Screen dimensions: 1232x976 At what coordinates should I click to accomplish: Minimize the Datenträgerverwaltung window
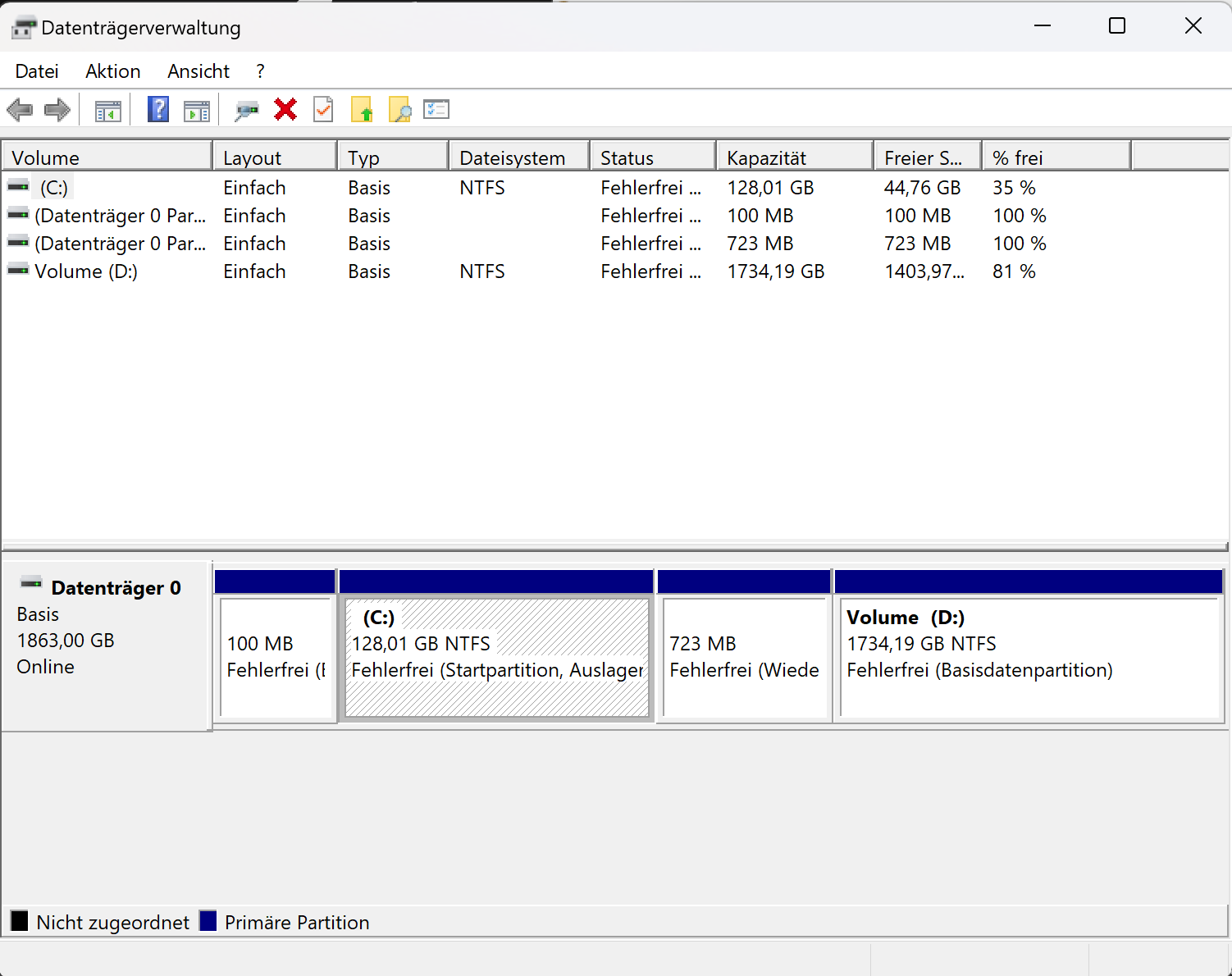coord(1043,26)
